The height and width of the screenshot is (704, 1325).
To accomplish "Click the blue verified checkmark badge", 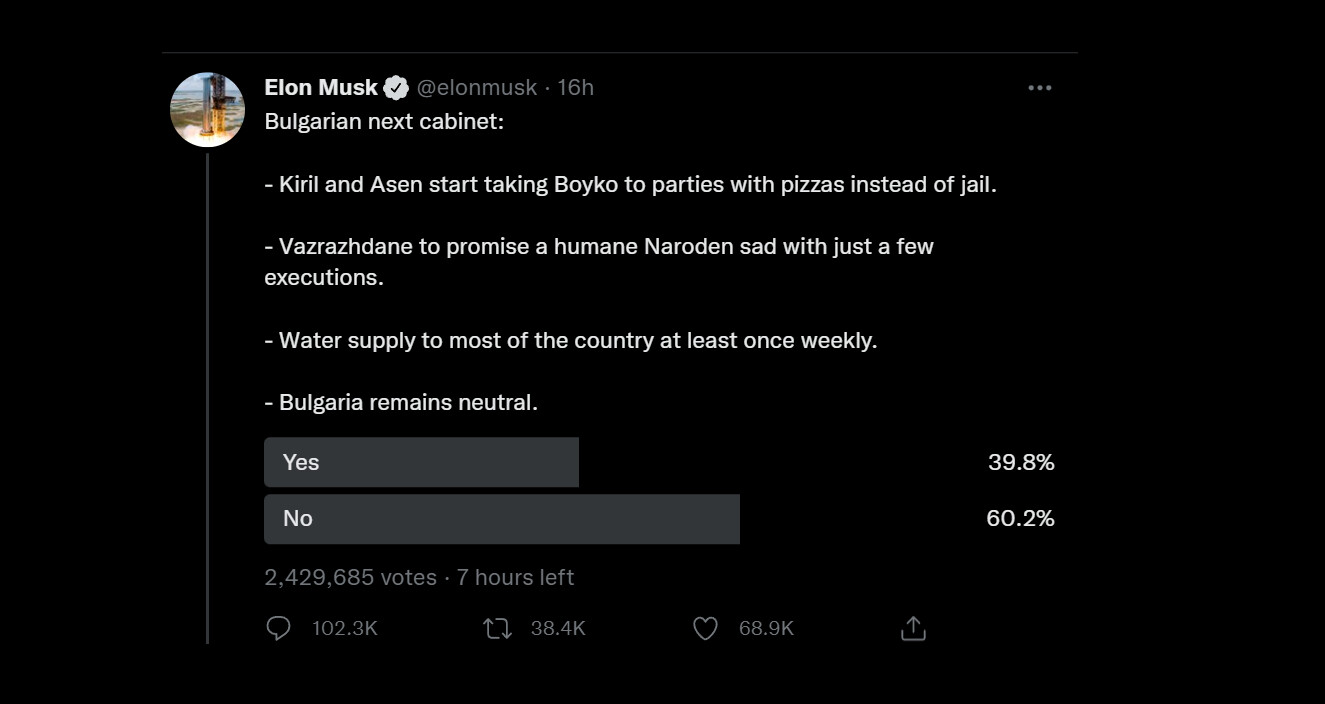I will [x=397, y=88].
